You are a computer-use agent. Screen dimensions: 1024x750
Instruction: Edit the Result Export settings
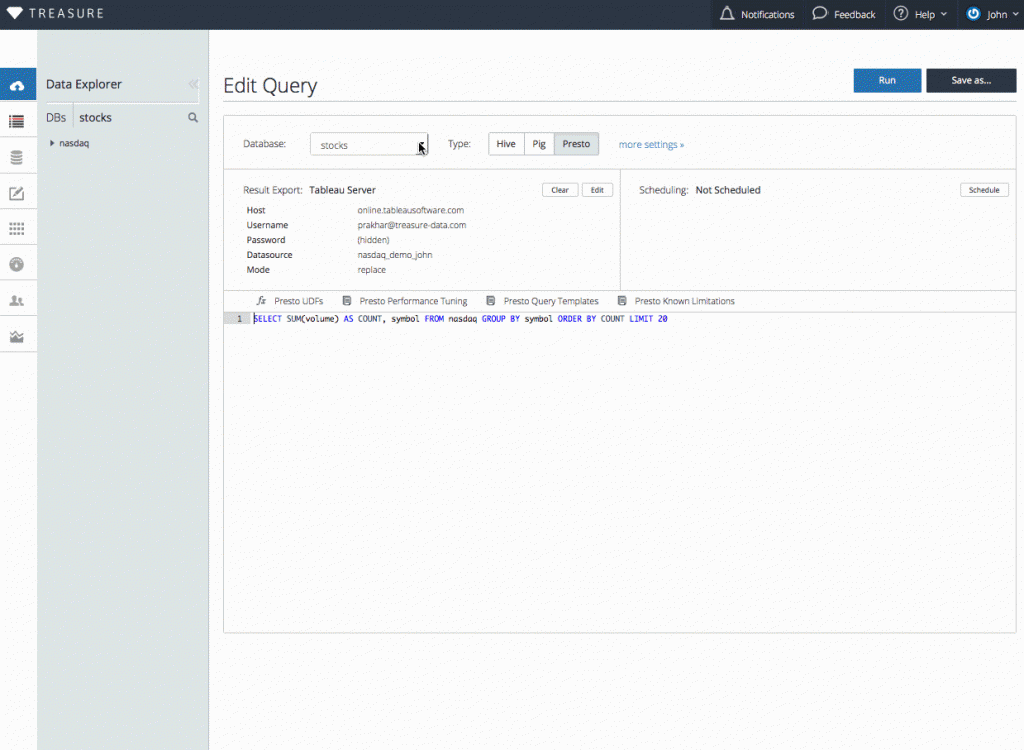tap(597, 190)
